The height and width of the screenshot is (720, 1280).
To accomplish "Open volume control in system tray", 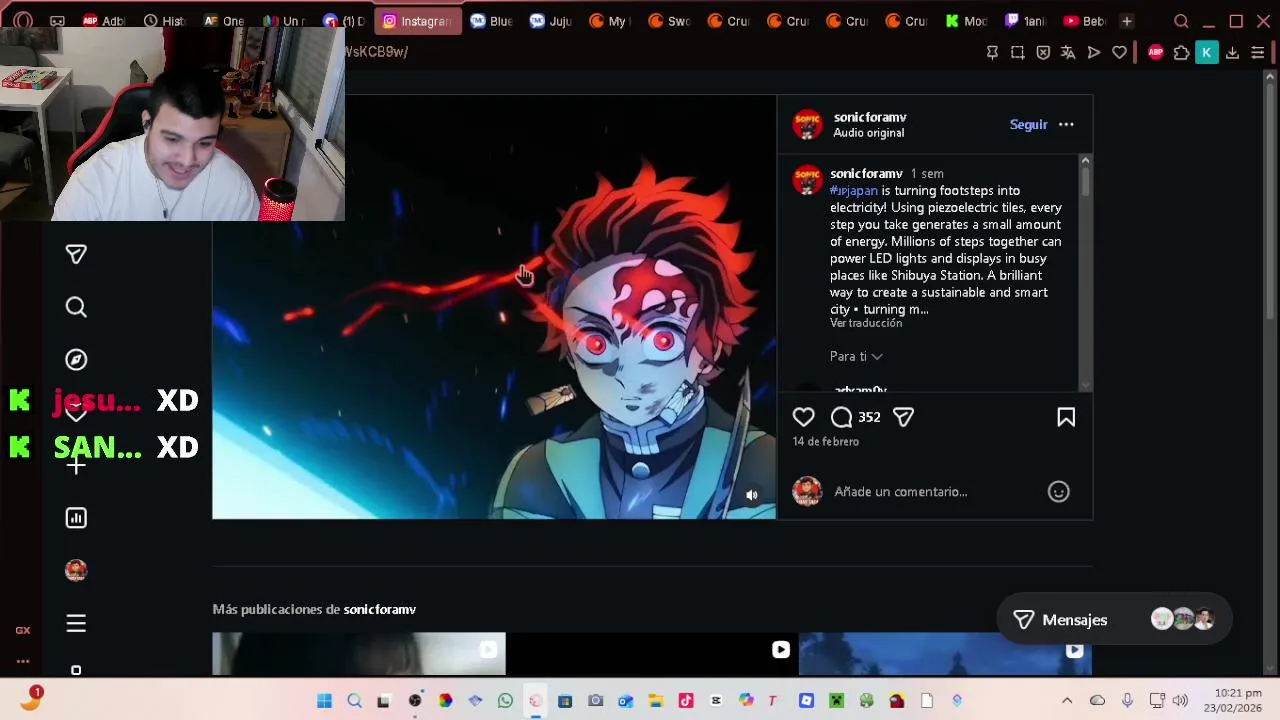I will tap(1180, 701).
